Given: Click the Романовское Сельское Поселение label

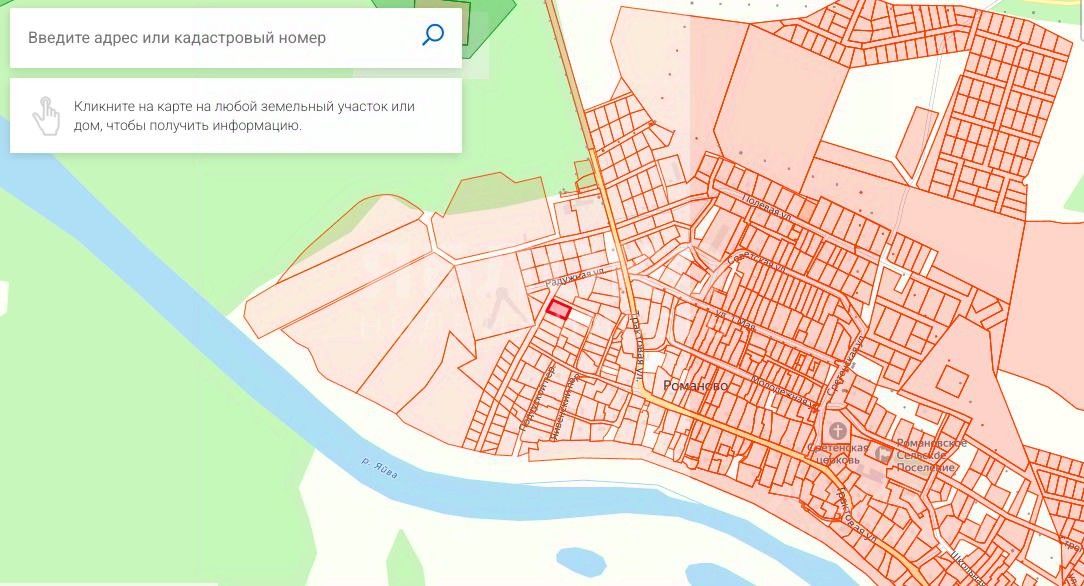Looking at the screenshot, I should pos(931,455).
